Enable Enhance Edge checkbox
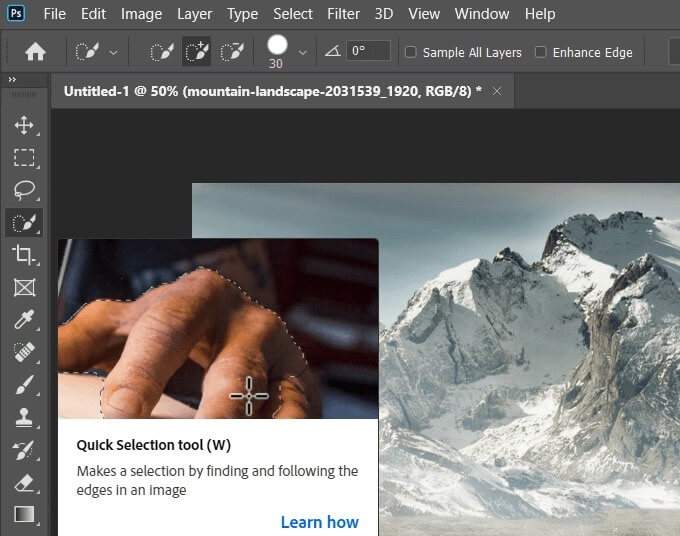 coord(540,52)
